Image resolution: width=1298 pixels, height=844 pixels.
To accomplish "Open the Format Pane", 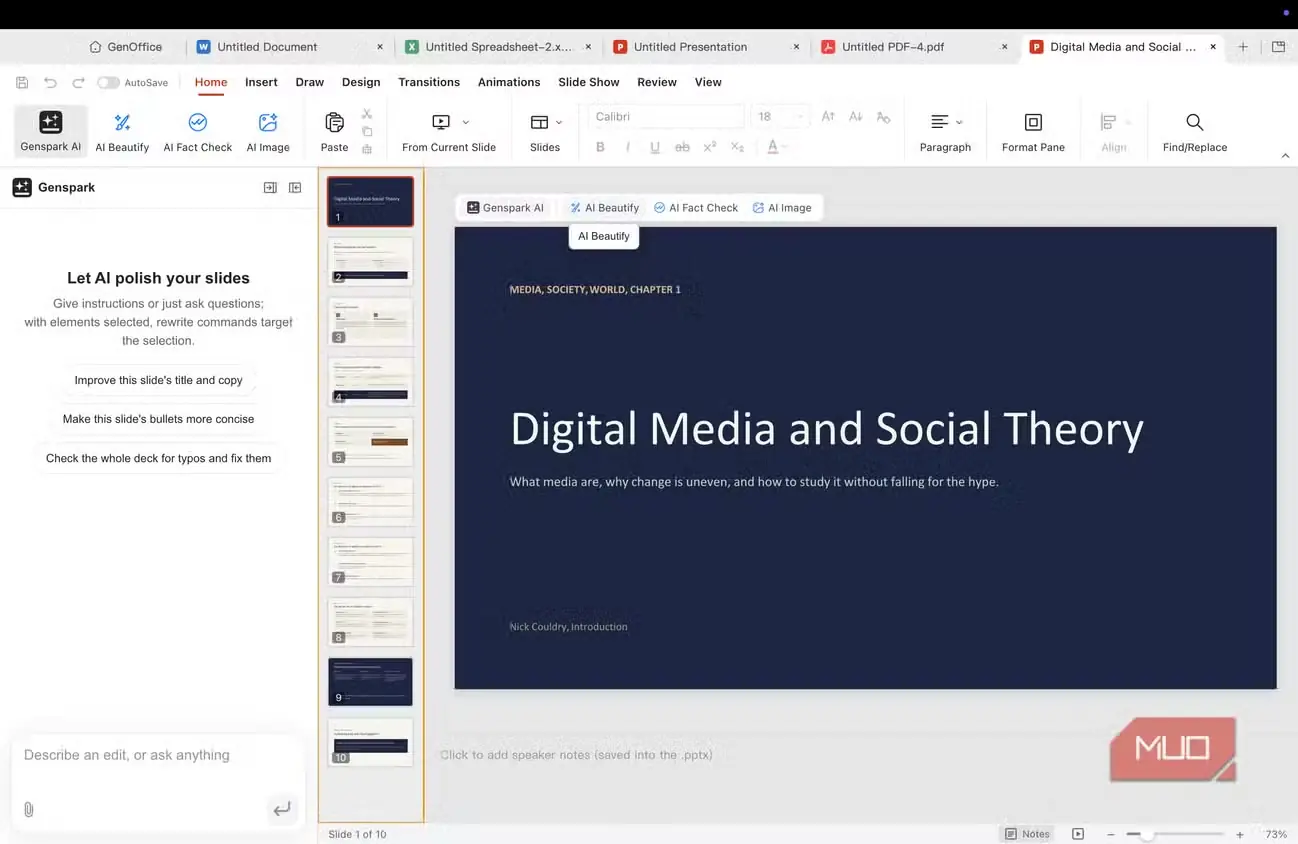I will tap(1033, 131).
